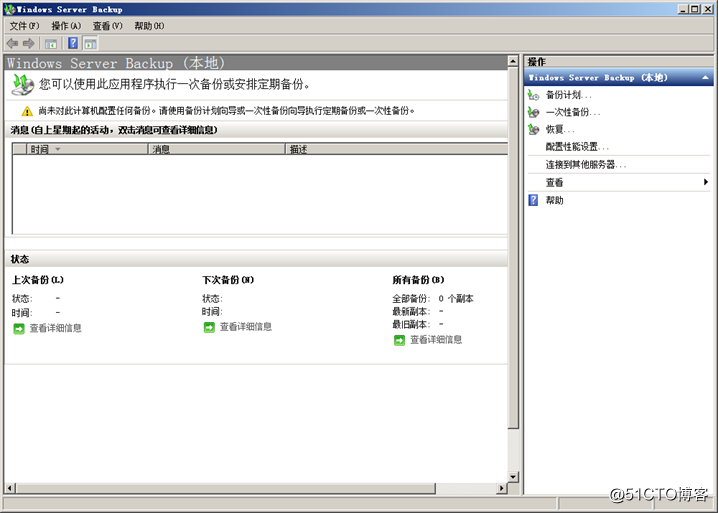Open 备份计划... in the actions pane

click(x=569, y=95)
